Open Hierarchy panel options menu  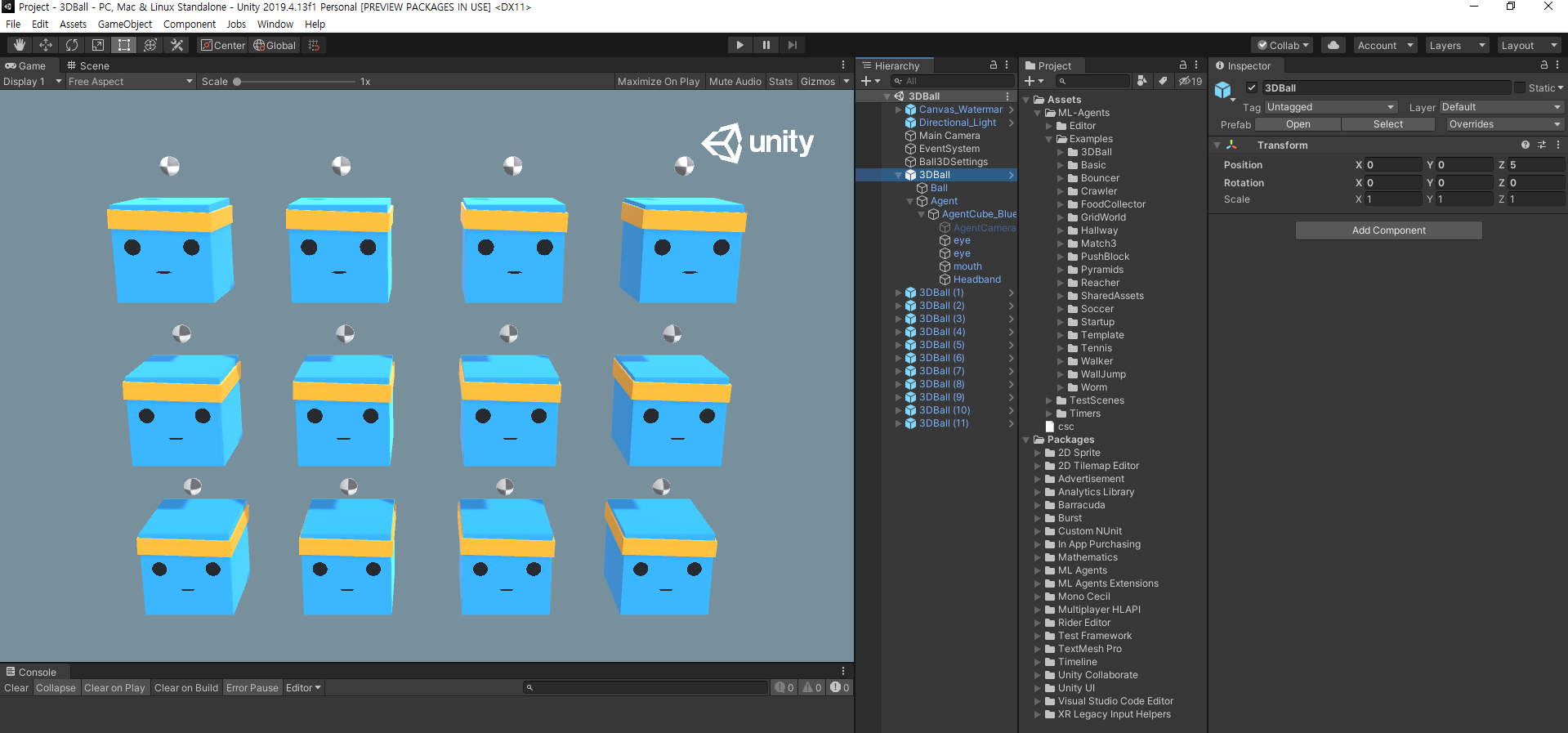[x=1007, y=65]
